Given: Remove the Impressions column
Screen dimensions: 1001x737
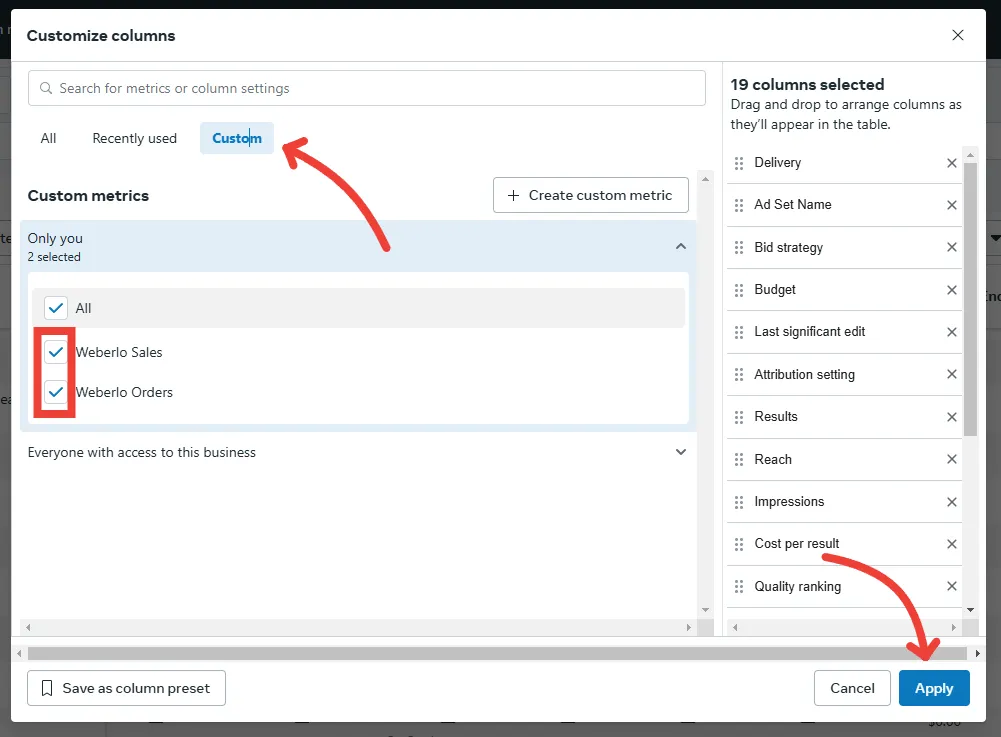Looking at the screenshot, I should (951, 502).
